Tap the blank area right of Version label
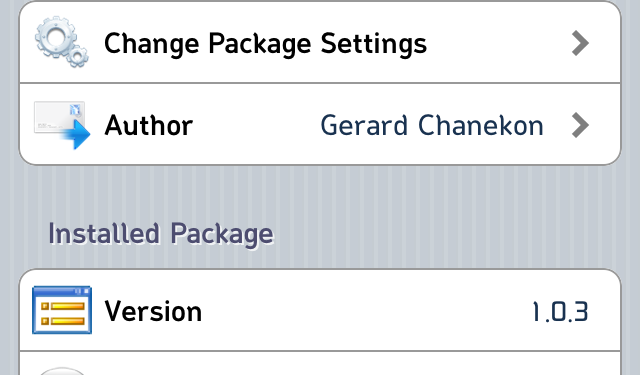The height and width of the screenshot is (375, 640). 365,311
